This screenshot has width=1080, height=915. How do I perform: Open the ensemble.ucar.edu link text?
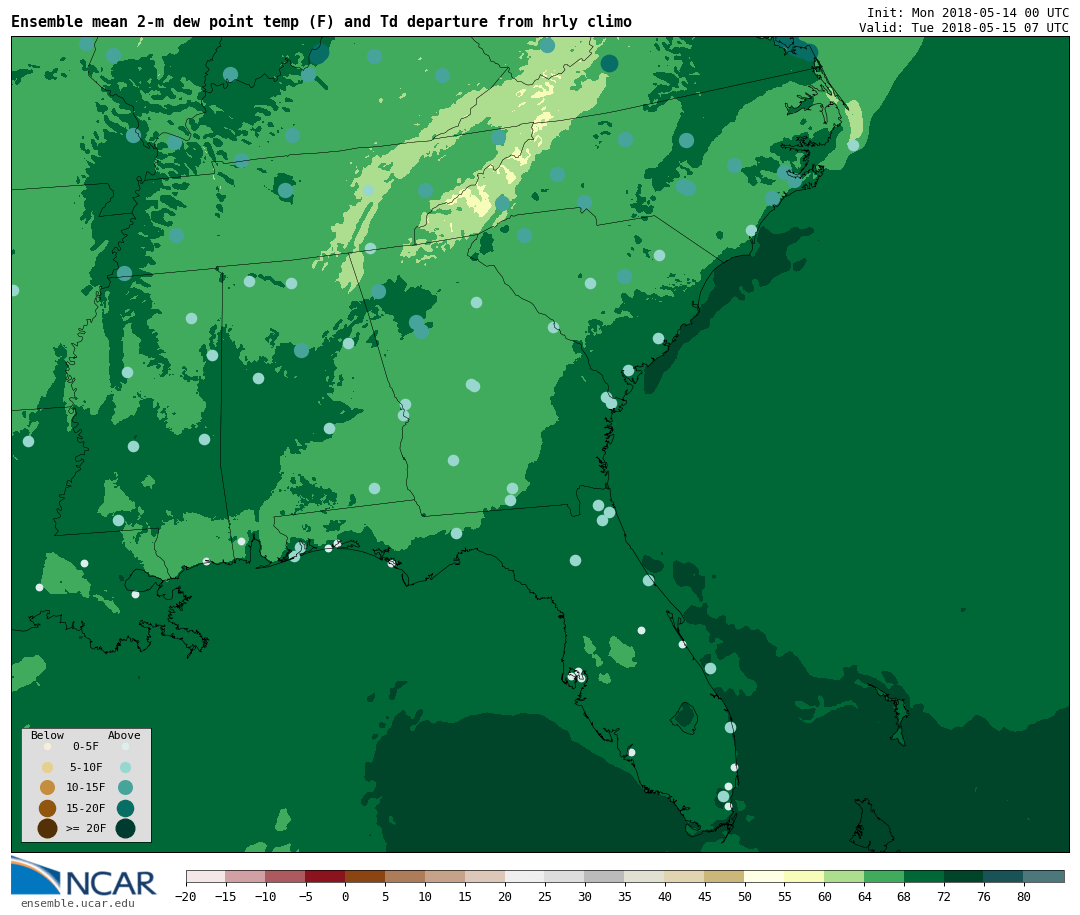coord(78,903)
